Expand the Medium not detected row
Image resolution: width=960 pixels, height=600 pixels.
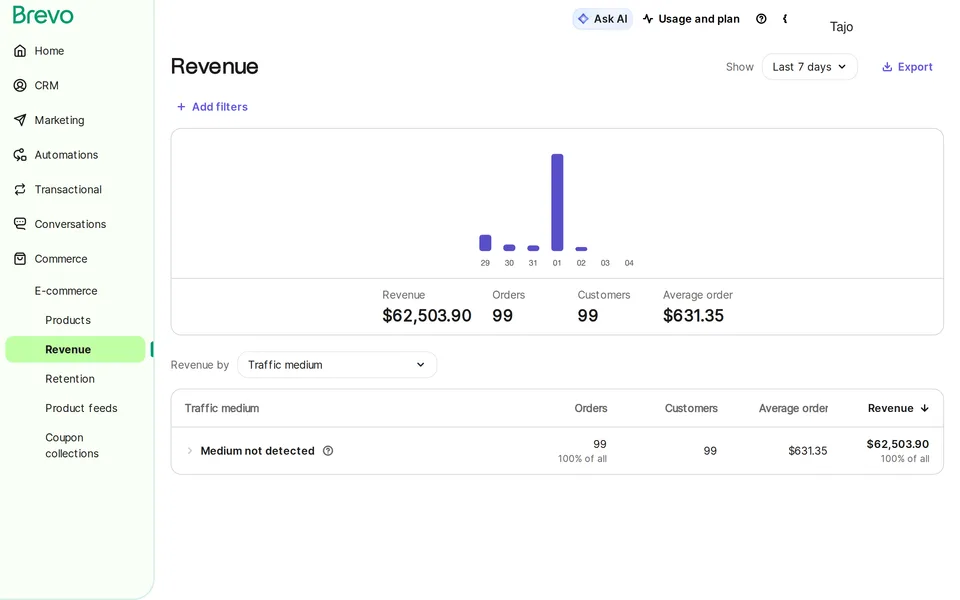click(190, 451)
